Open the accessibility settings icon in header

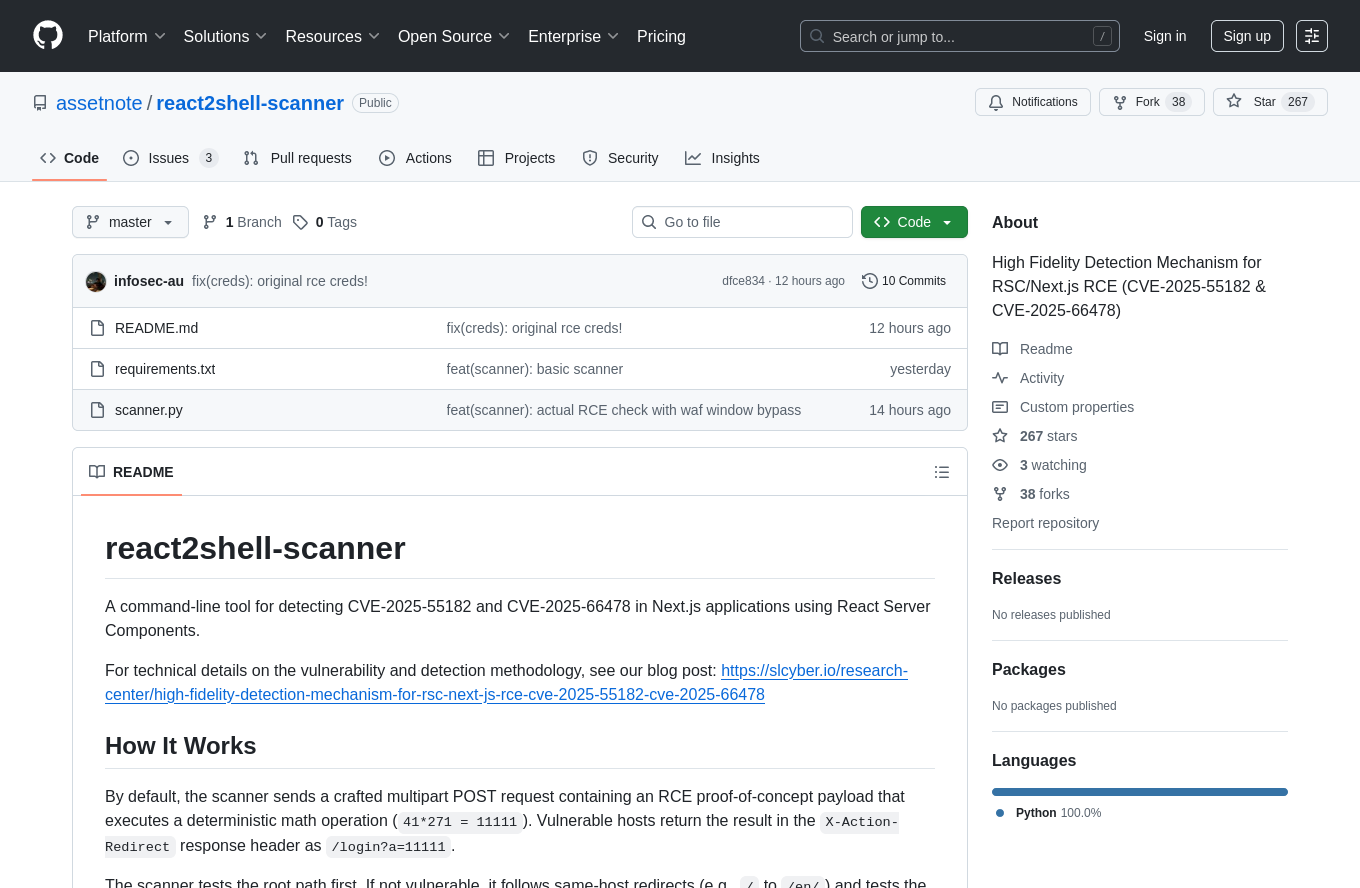(x=1312, y=36)
